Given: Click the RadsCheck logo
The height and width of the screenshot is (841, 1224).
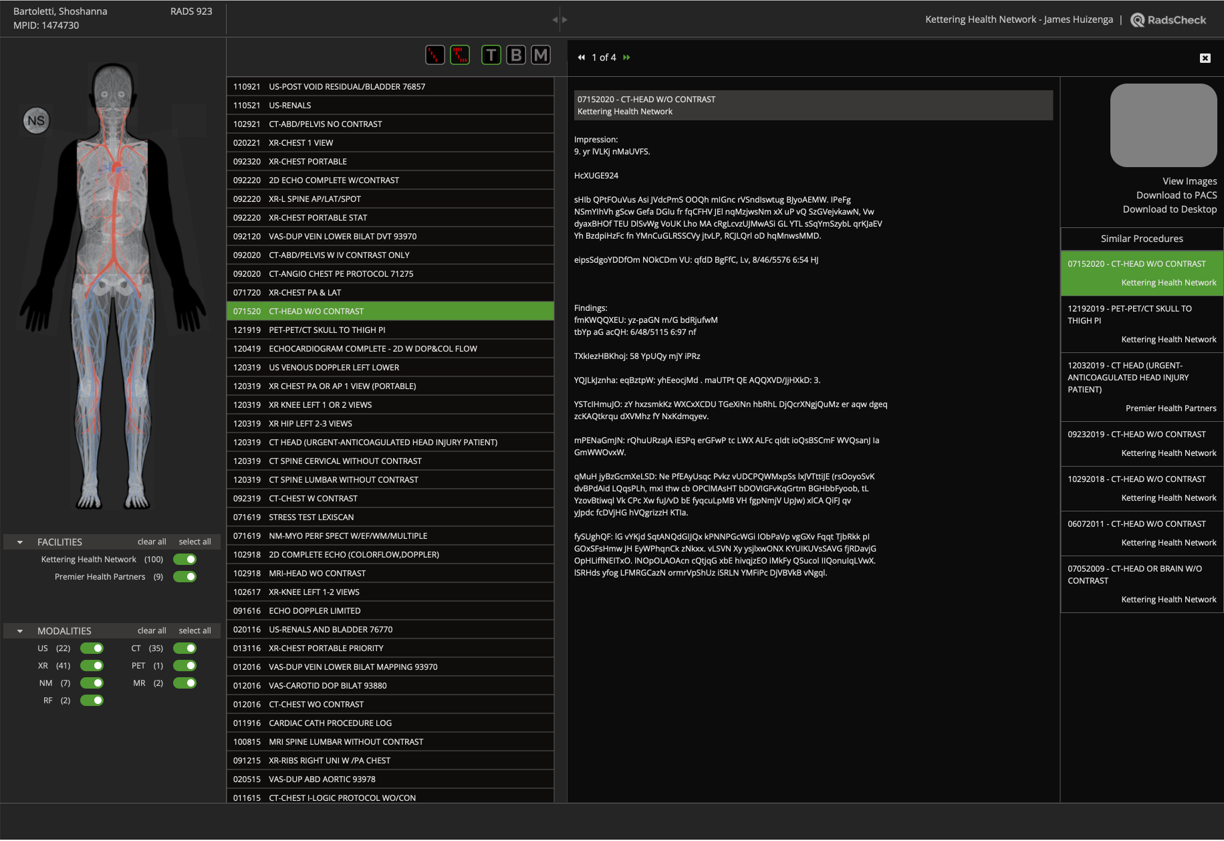Looking at the screenshot, I should (x=1168, y=20).
